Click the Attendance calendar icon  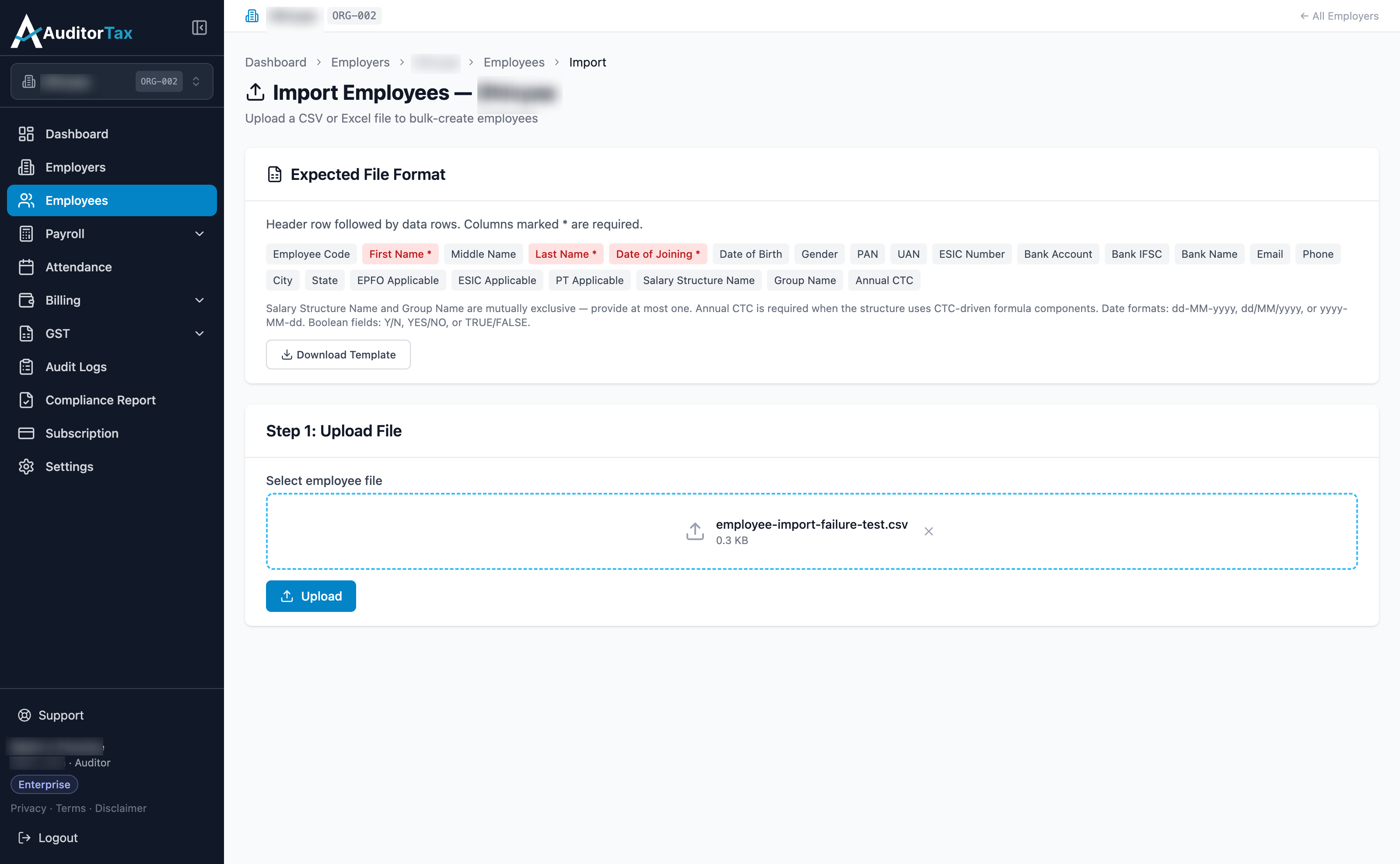26,267
